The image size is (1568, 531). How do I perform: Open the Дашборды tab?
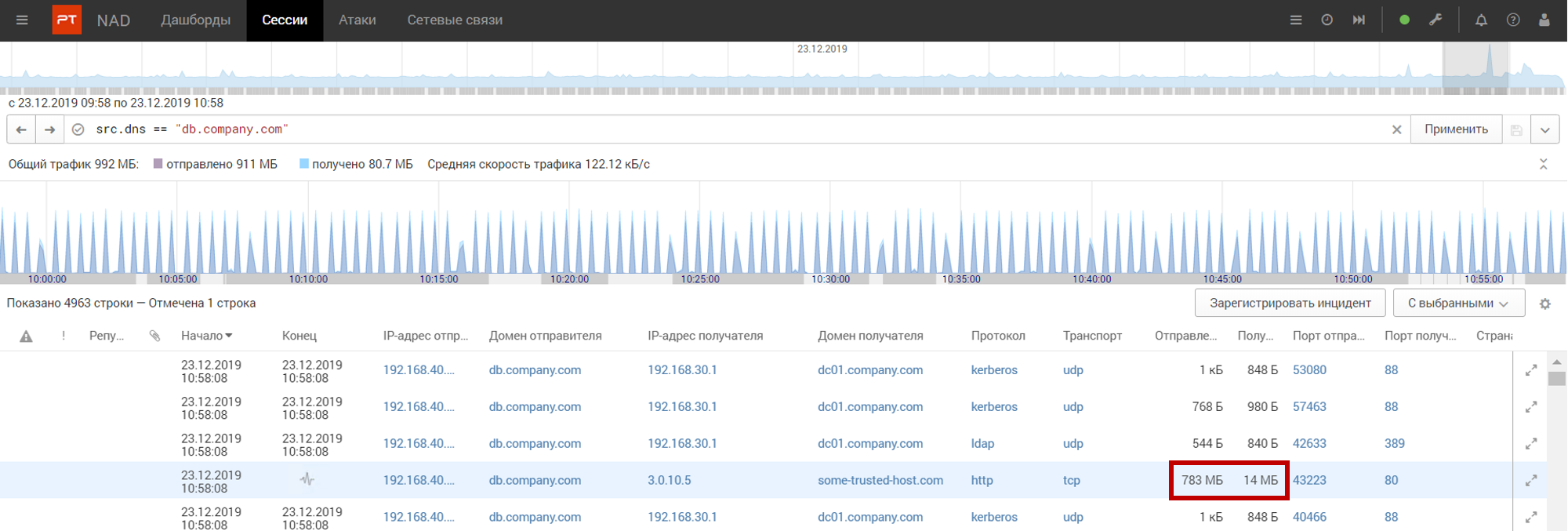click(195, 20)
